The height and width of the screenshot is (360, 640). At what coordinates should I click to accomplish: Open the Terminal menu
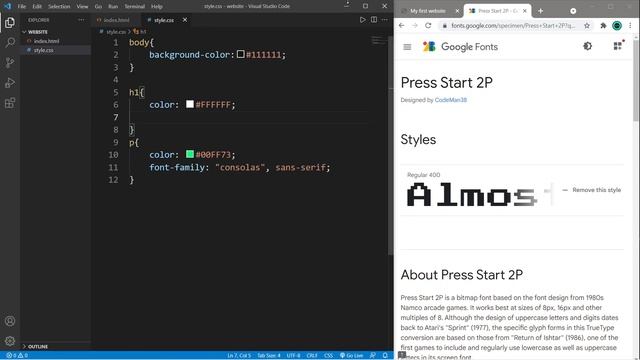(x=135, y=6)
